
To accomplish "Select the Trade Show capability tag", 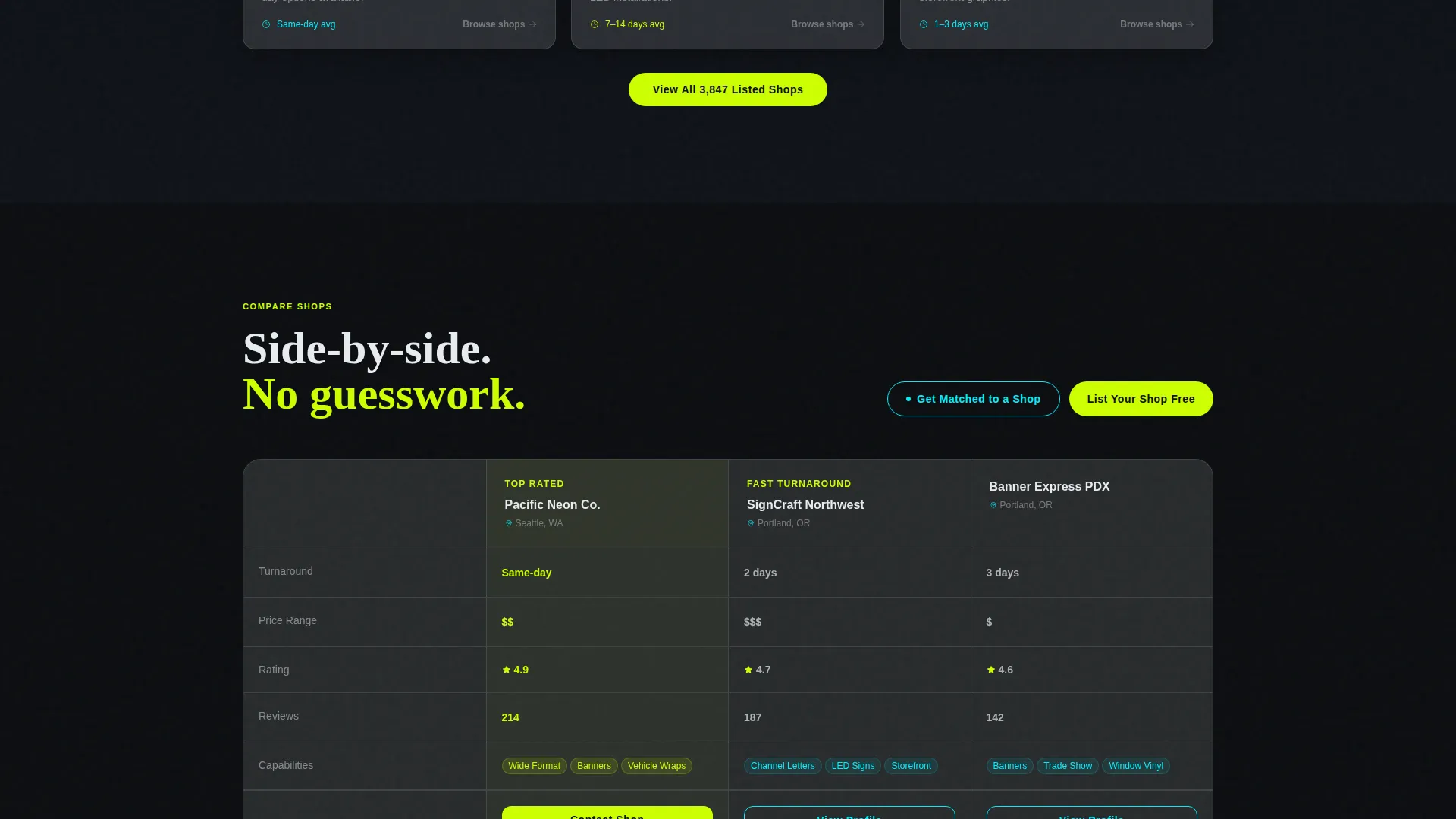I will (1068, 766).
